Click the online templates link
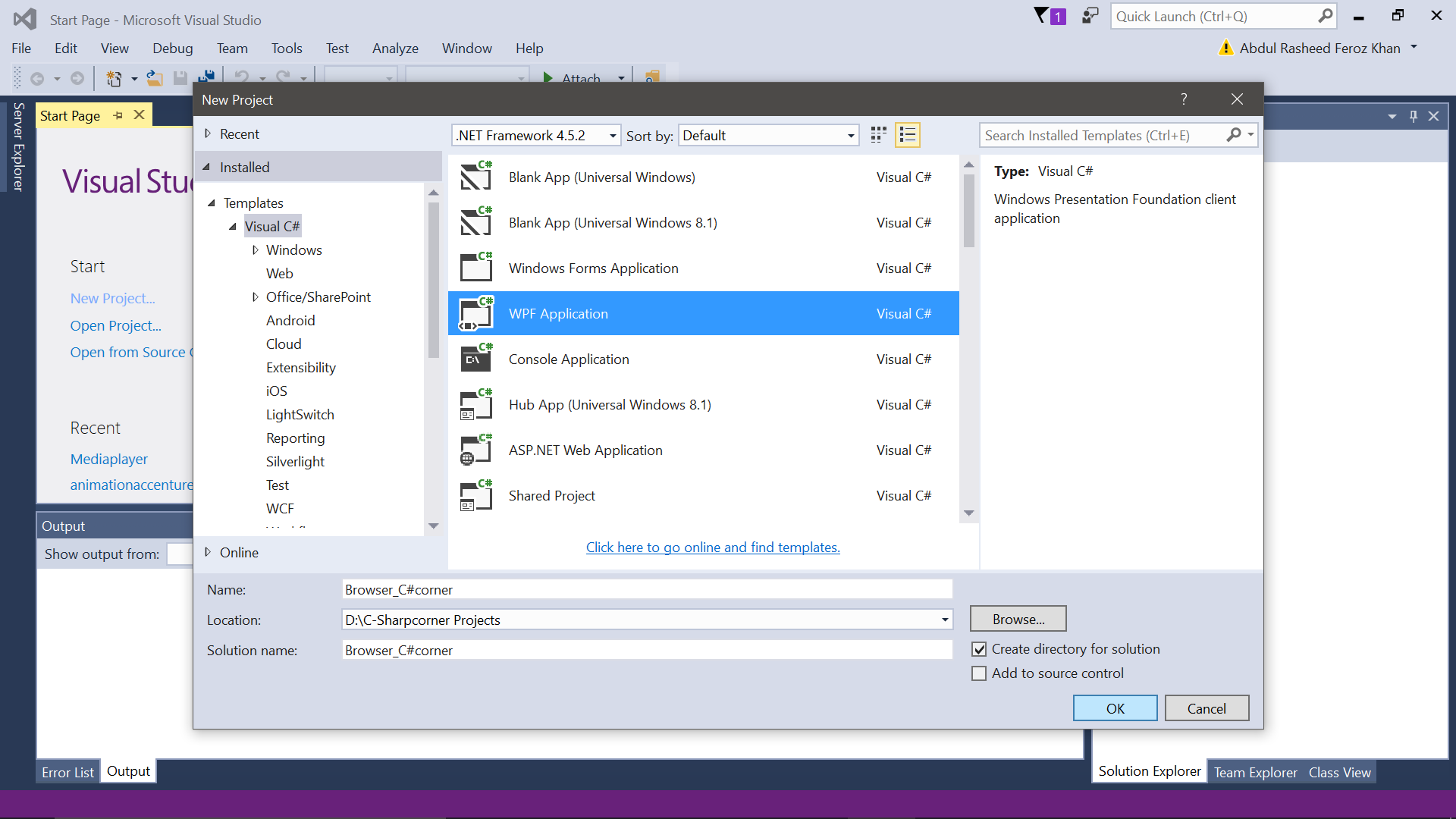 click(713, 547)
